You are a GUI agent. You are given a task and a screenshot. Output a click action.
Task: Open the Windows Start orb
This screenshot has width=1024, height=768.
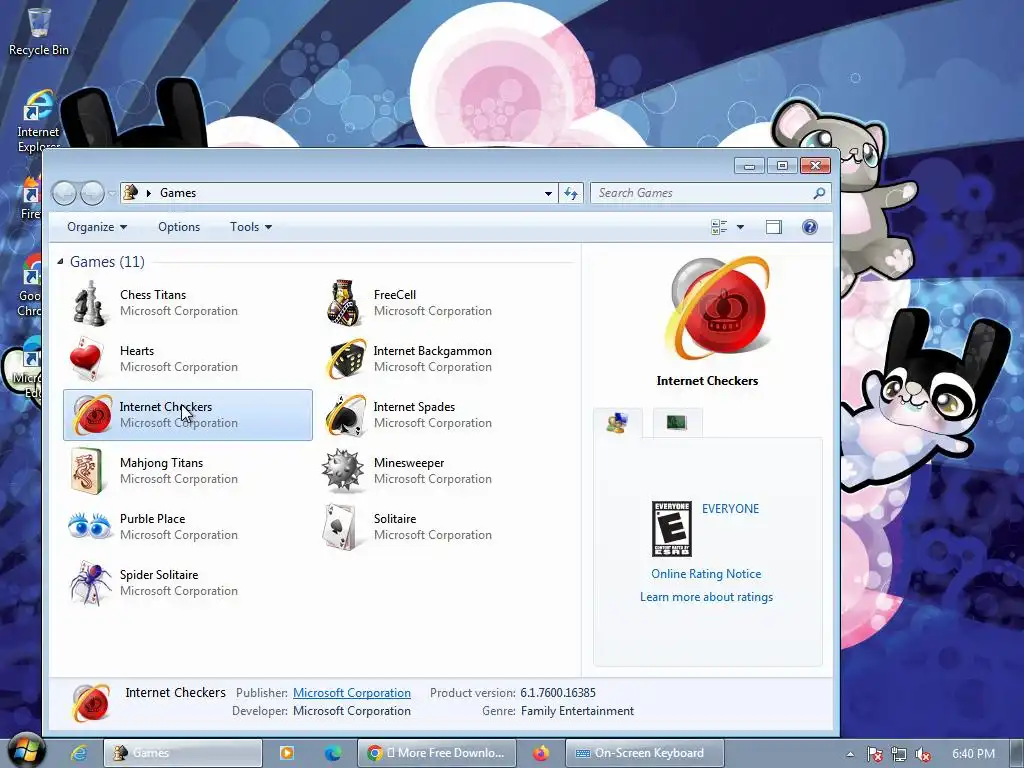(26, 752)
